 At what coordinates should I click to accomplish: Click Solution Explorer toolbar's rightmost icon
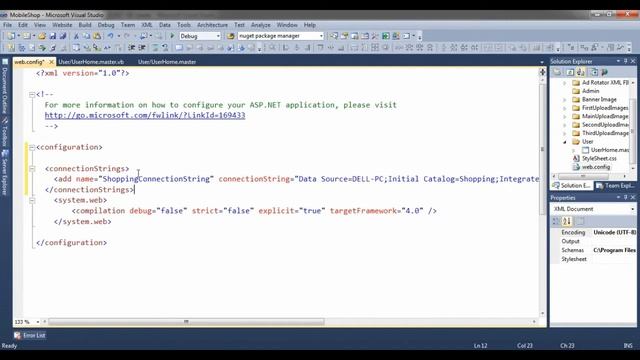pyautogui.click(x=604, y=72)
